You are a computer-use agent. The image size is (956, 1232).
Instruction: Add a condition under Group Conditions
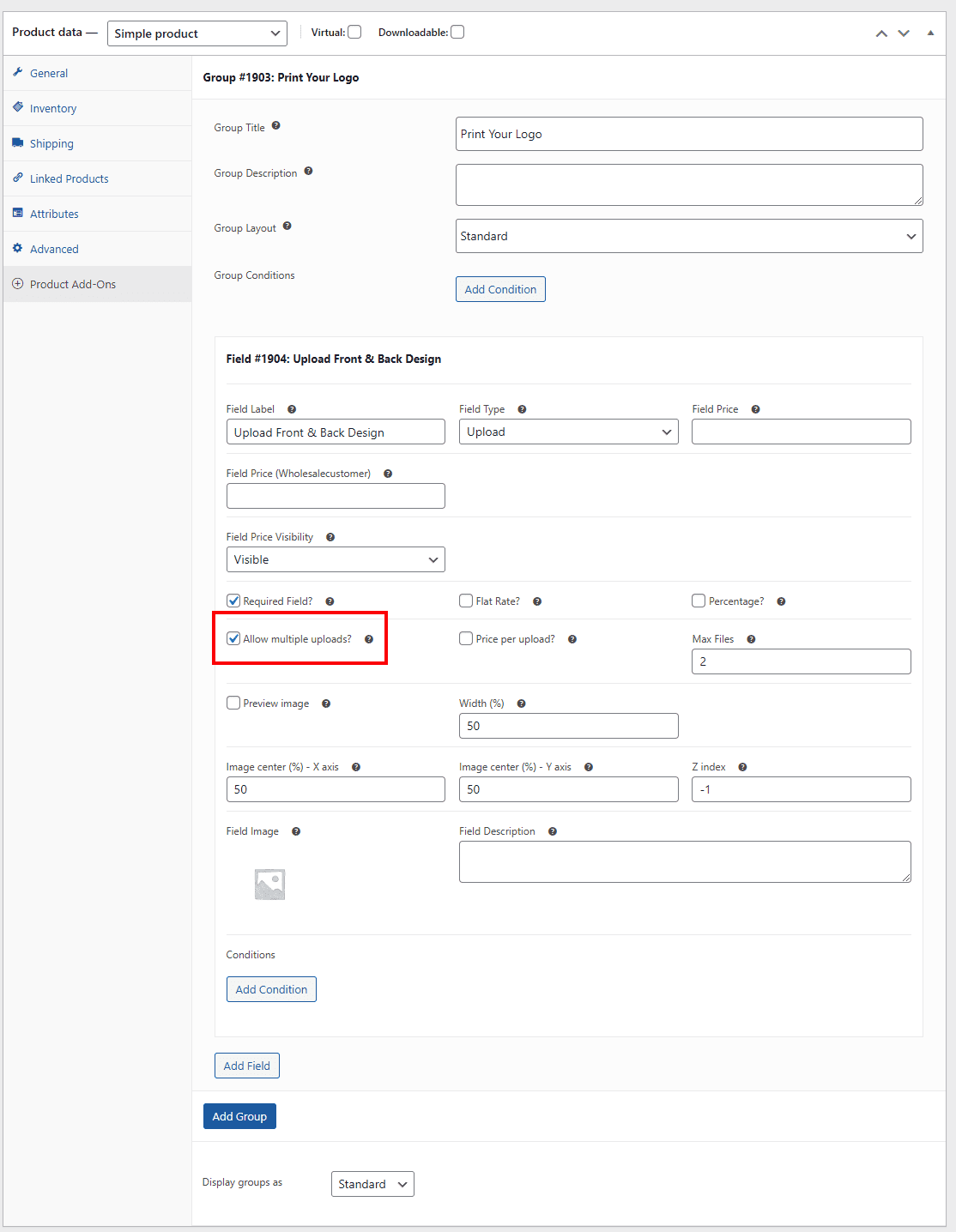500,289
